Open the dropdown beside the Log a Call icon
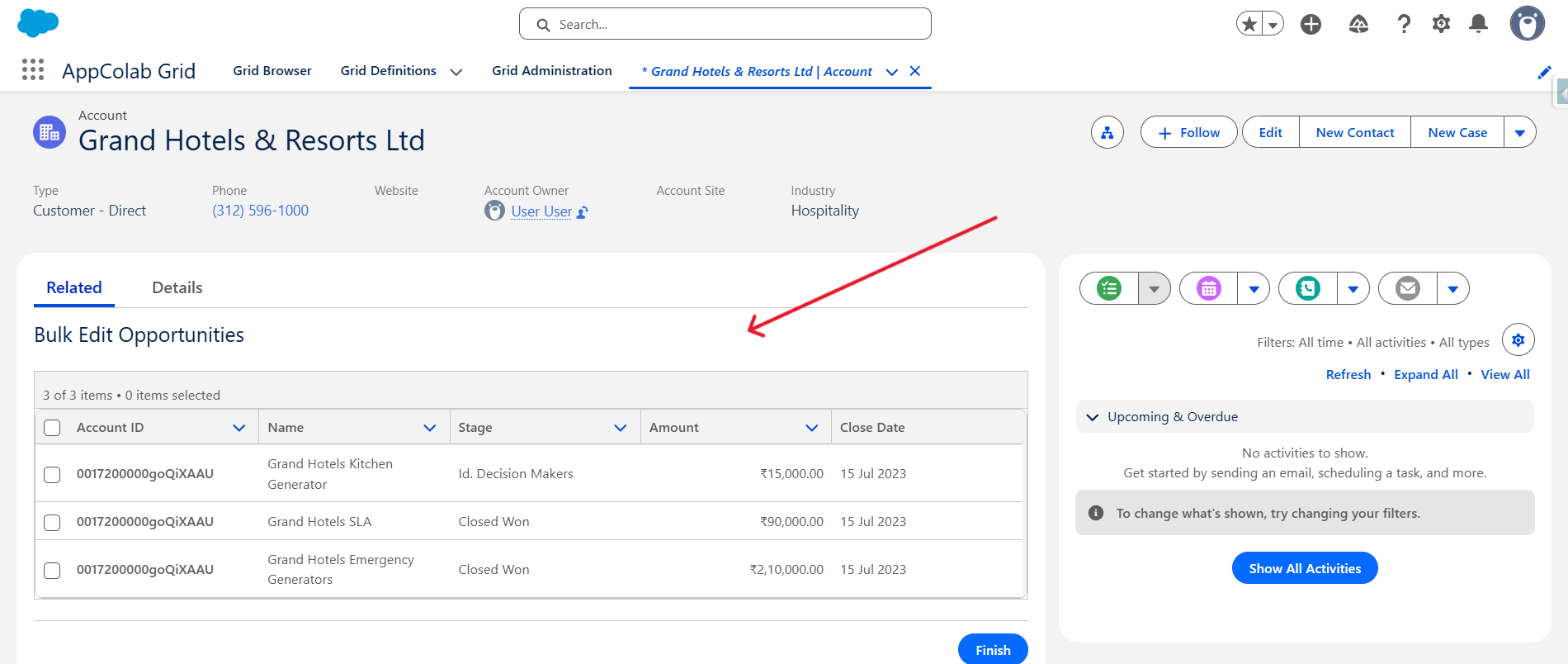The height and width of the screenshot is (664, 1568). [1353, 288]
